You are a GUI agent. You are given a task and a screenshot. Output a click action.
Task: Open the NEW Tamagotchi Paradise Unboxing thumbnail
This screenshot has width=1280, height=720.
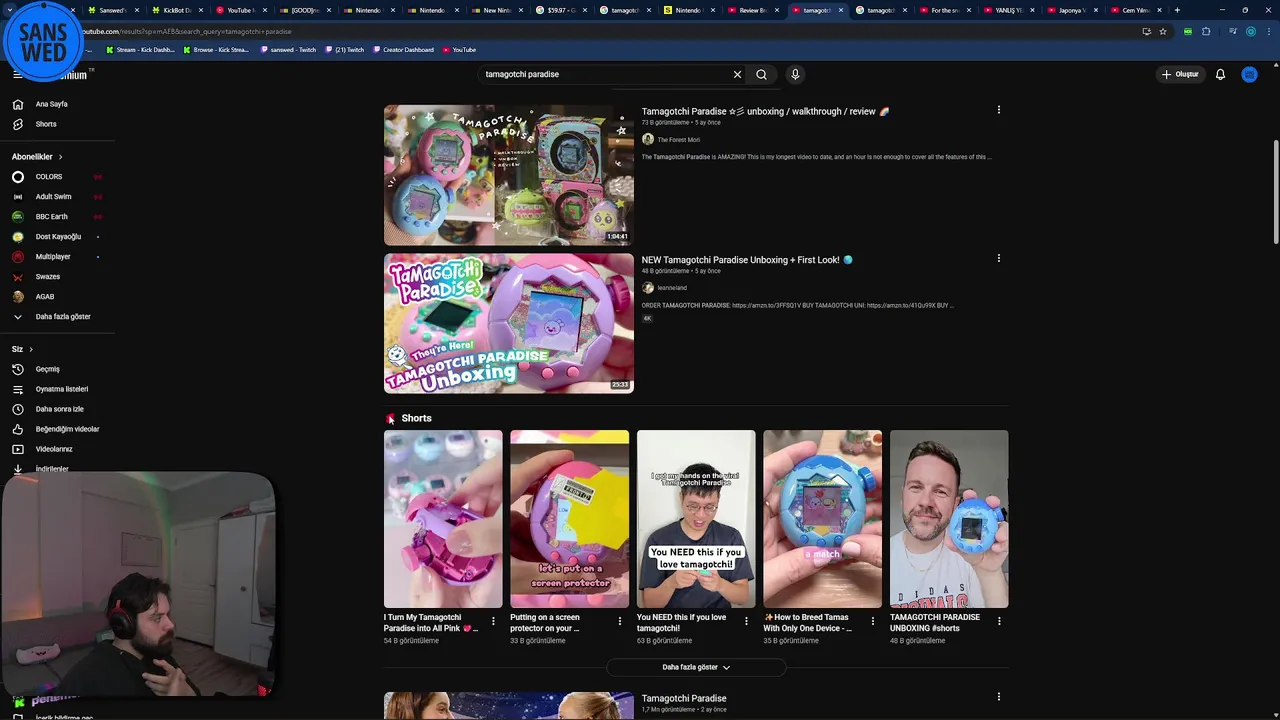pyautogui.click(x=509, y=323)
